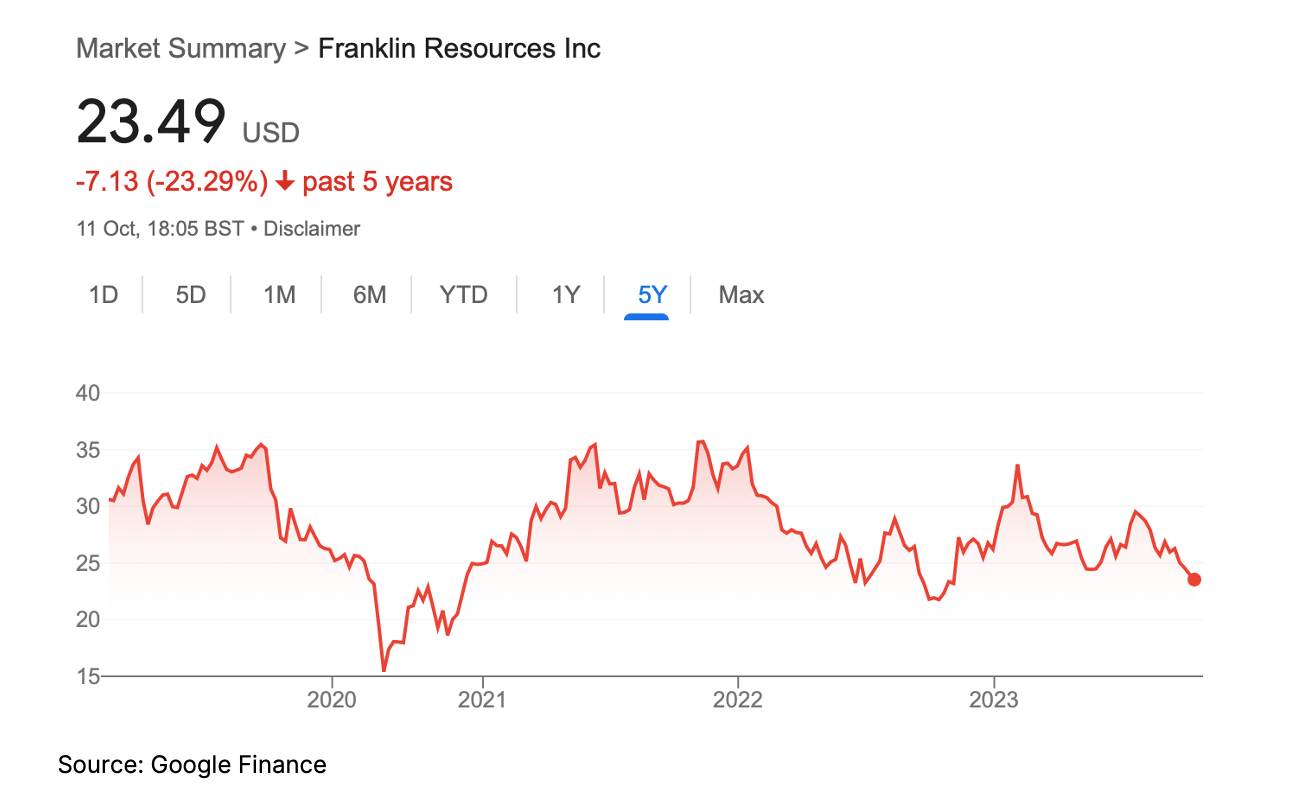
Task: Click the Franklin Resources Inc title
Action: (459, 48)
